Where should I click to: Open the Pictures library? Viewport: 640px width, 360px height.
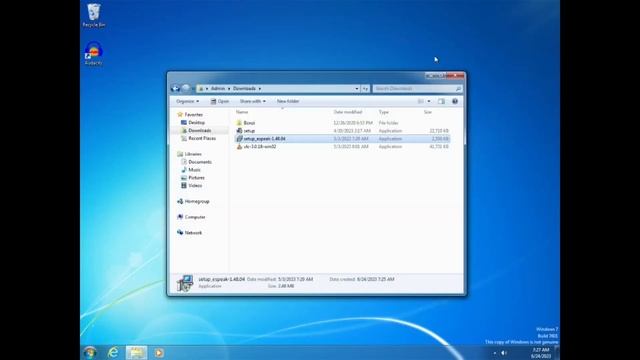(196, 178)
